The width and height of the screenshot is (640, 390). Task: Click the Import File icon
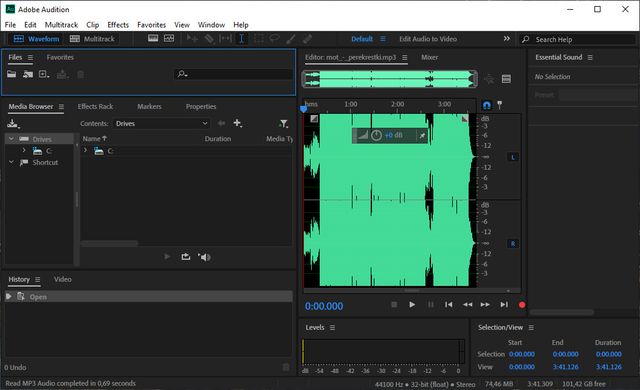(28, 74)
